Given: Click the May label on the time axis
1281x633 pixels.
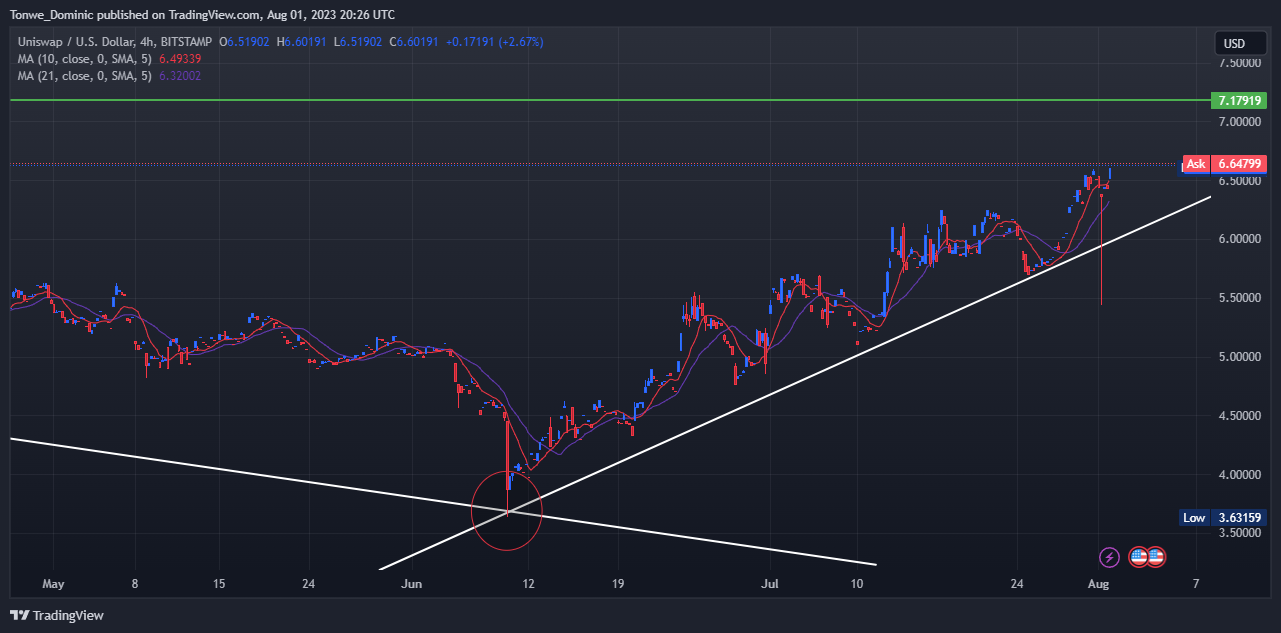Looking at the screenshot, I should tap(53, 583).
